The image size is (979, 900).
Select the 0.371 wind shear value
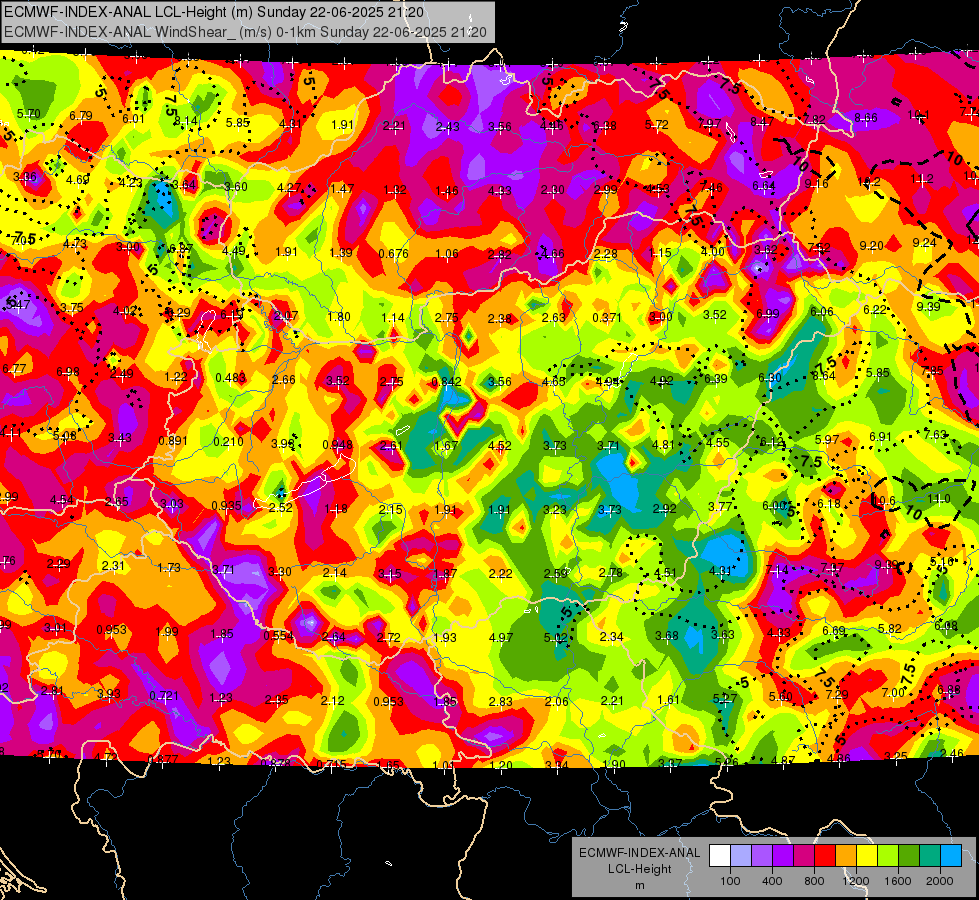(607, 318)
